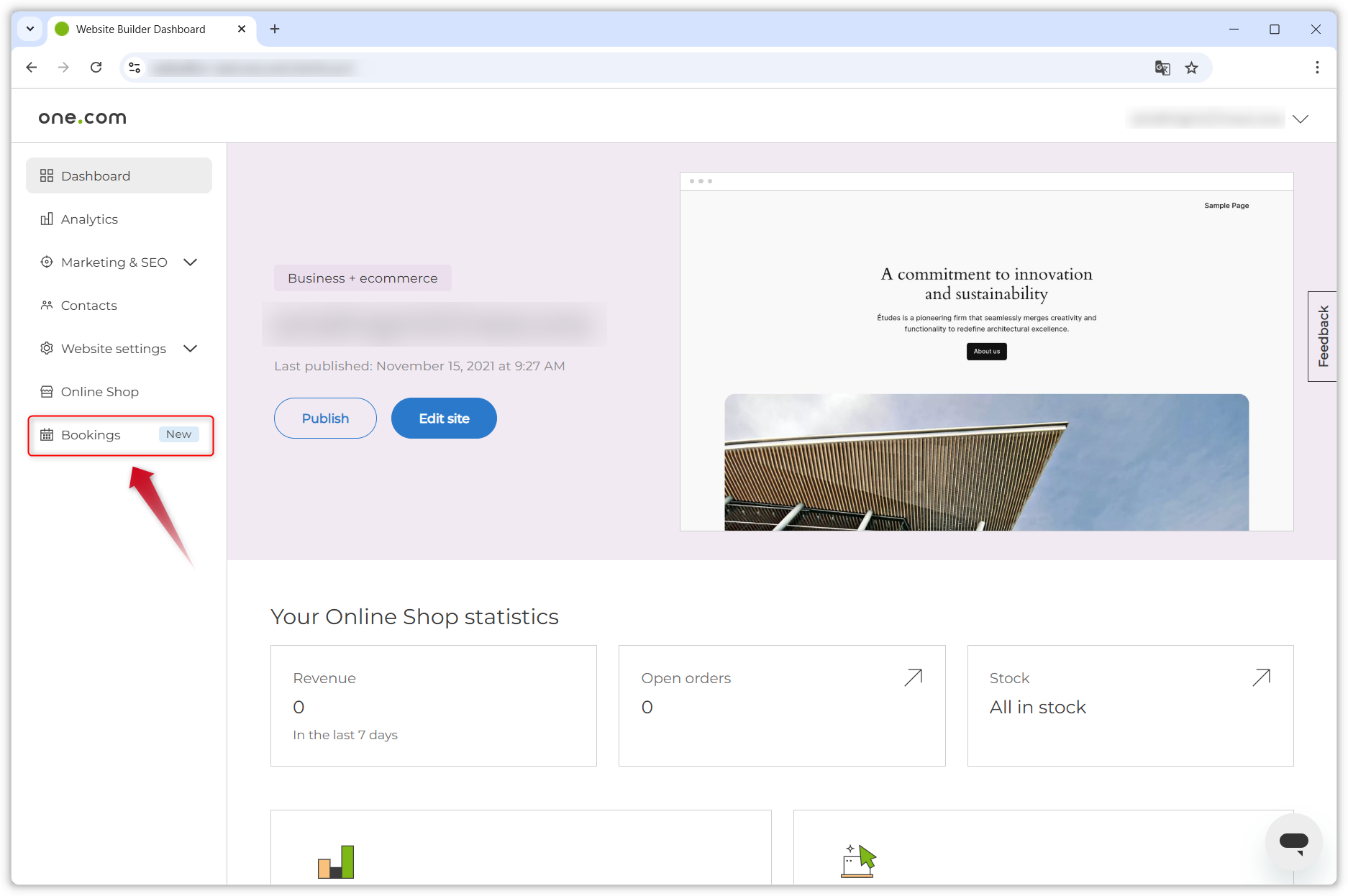Click the one.com logo
Viewport: 1348px width, 896px height.
tap(82, 117)
